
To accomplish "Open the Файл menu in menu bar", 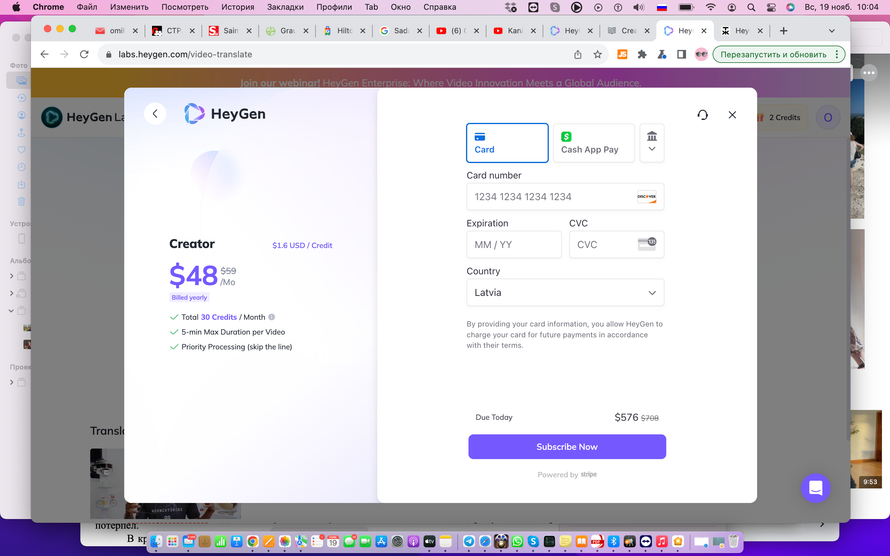I will tap(87, 7).
